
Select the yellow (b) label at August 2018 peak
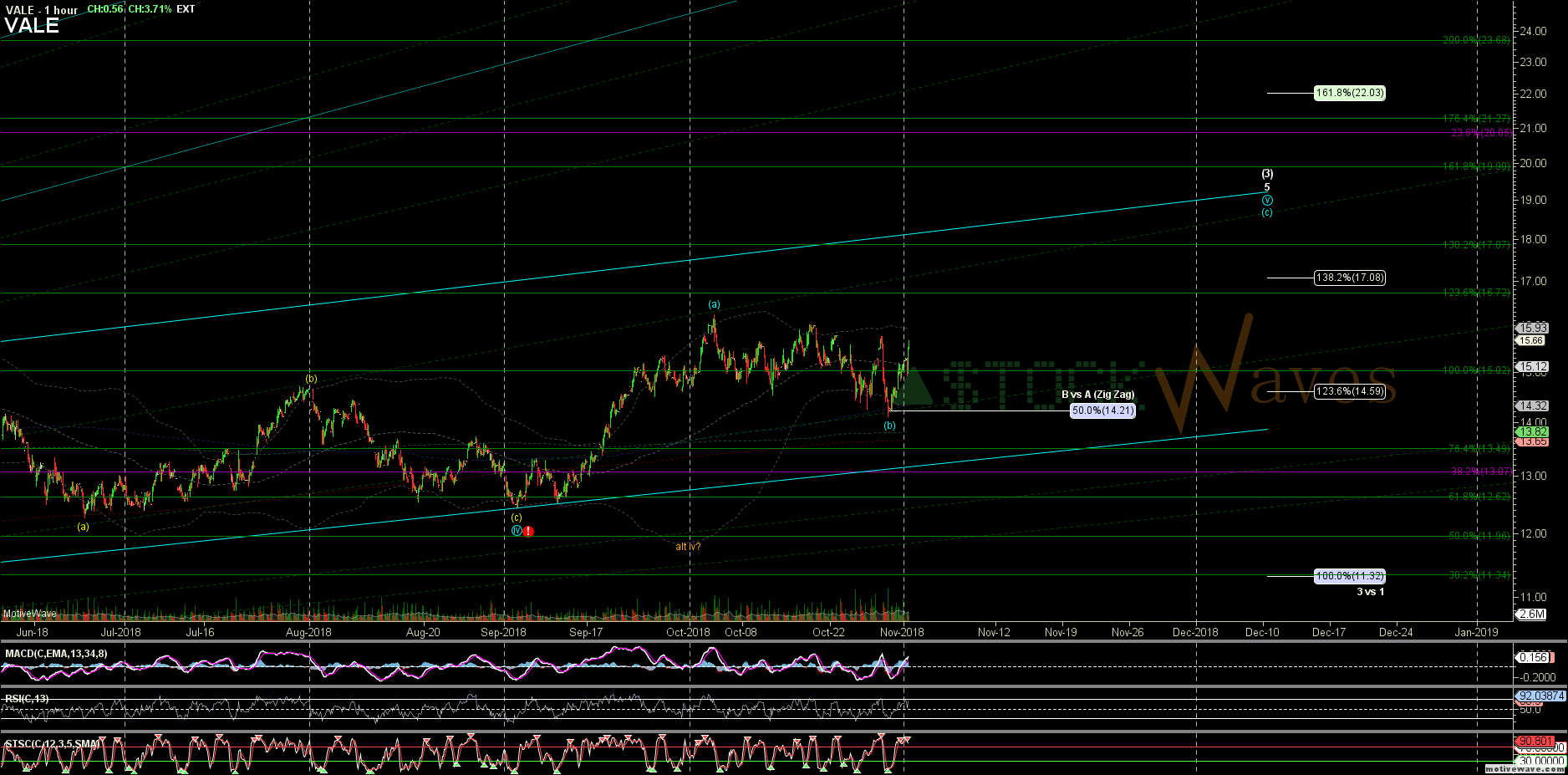[x=311, y=379]
